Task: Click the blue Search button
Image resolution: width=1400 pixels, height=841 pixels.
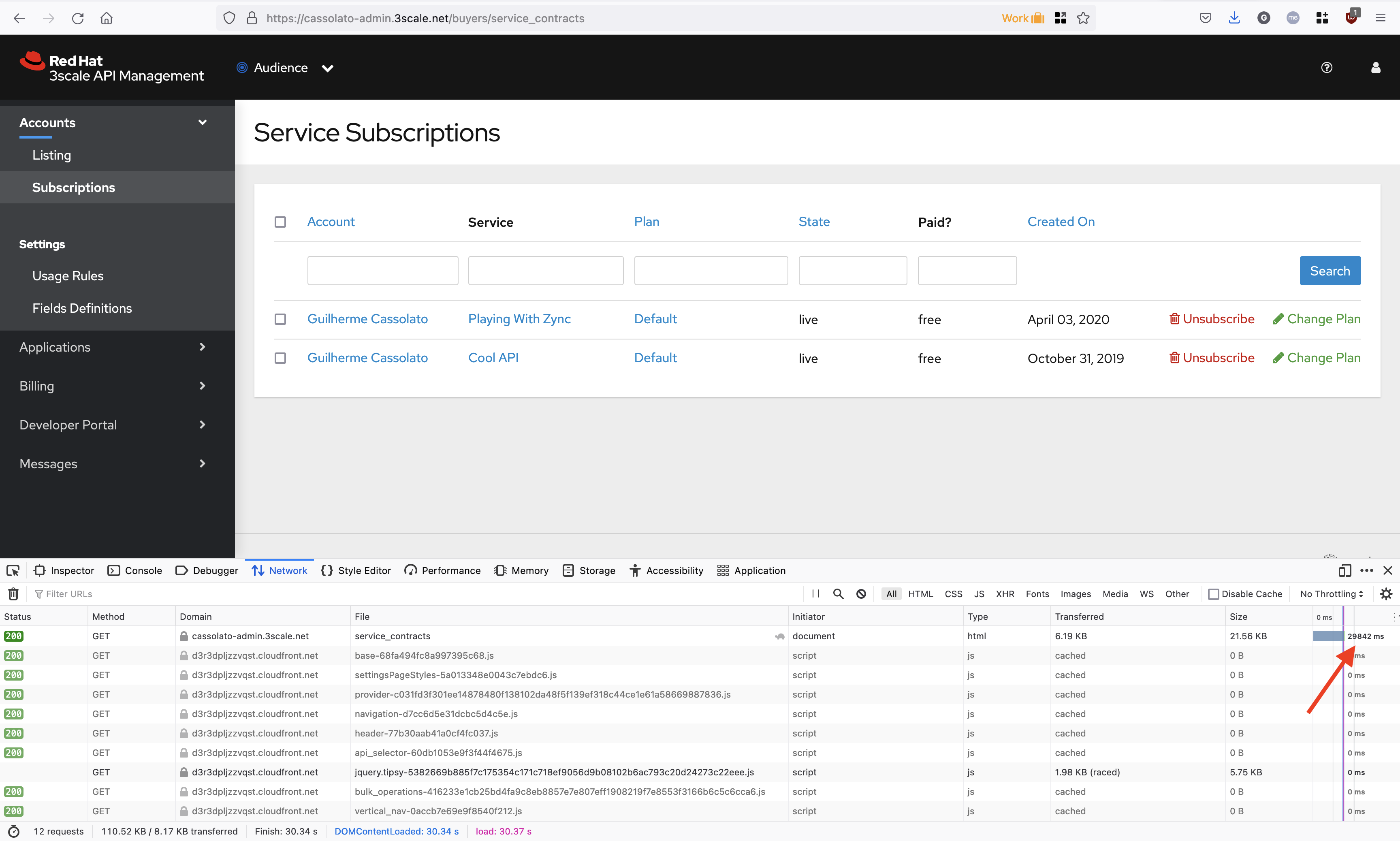Action: tap(1330, 271)
